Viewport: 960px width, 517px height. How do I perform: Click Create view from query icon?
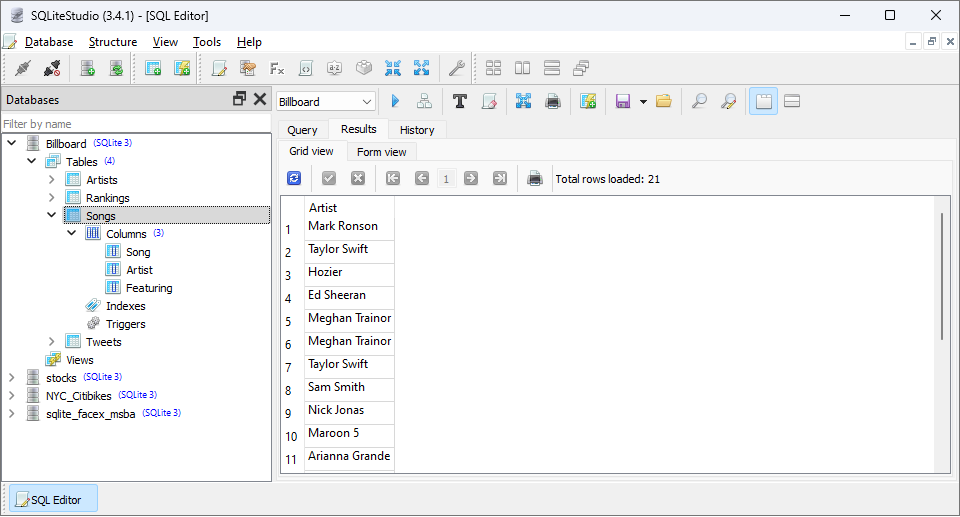588,101
